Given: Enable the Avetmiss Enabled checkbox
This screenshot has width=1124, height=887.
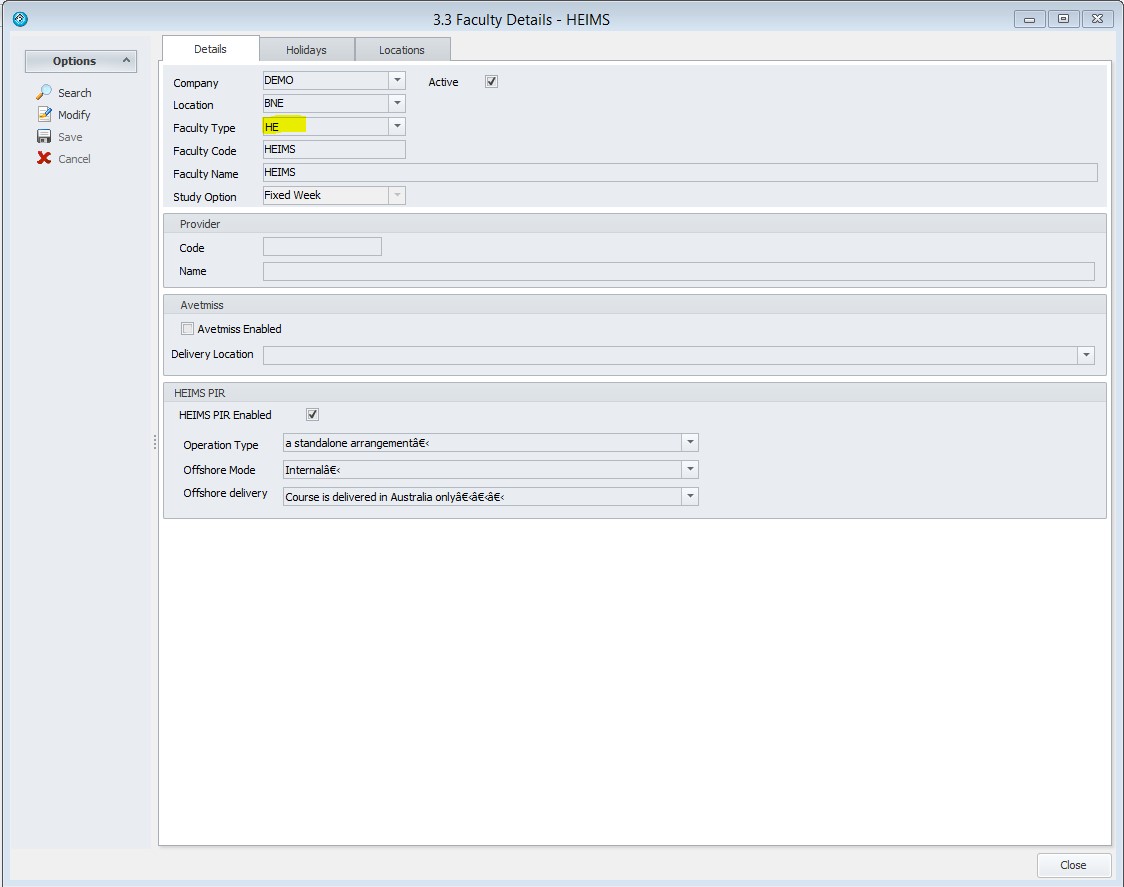Looking at the screenshot, I should (x=187, y=328).
